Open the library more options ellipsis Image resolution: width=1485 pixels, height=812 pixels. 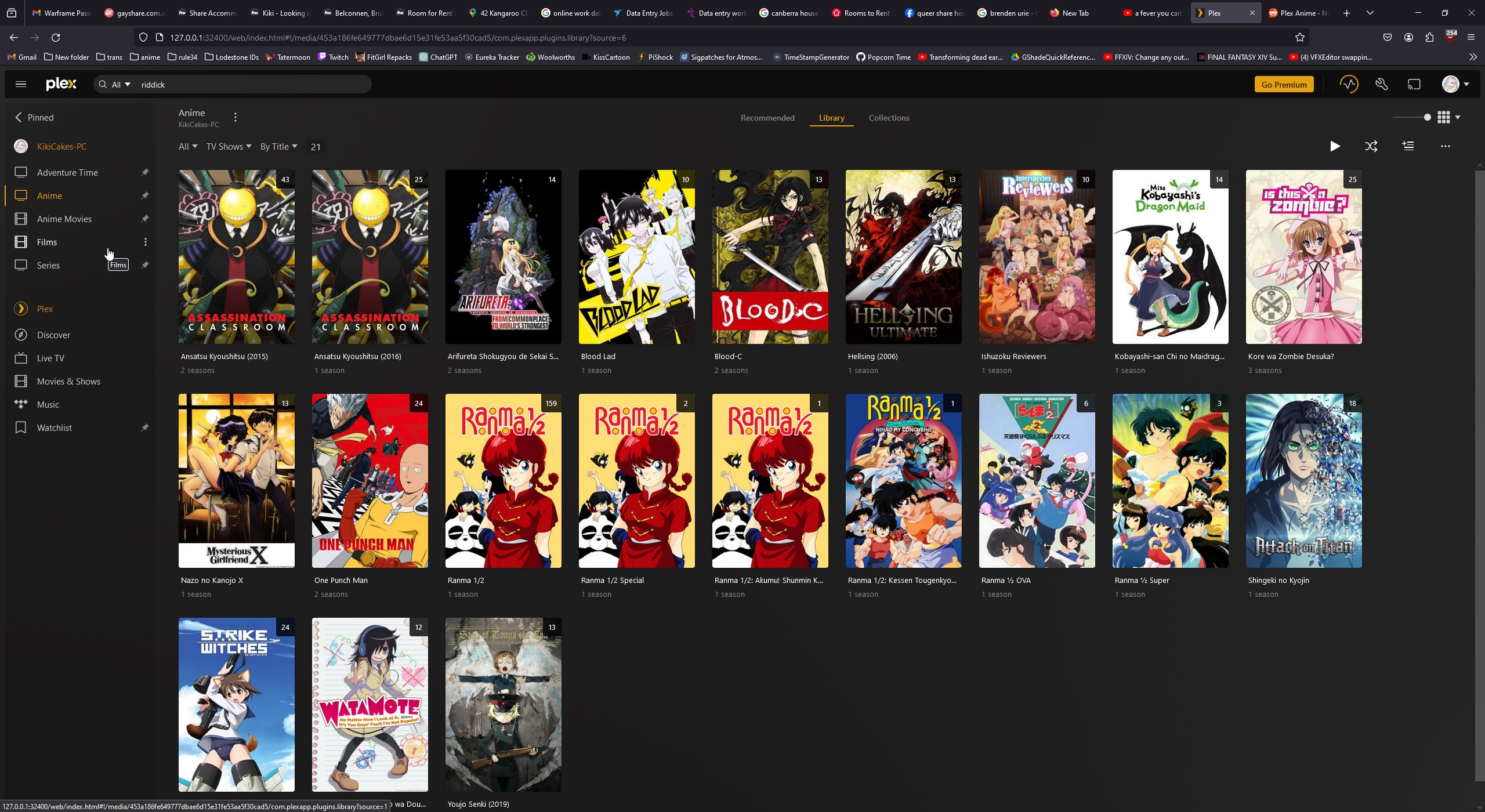click(1446, 146)
